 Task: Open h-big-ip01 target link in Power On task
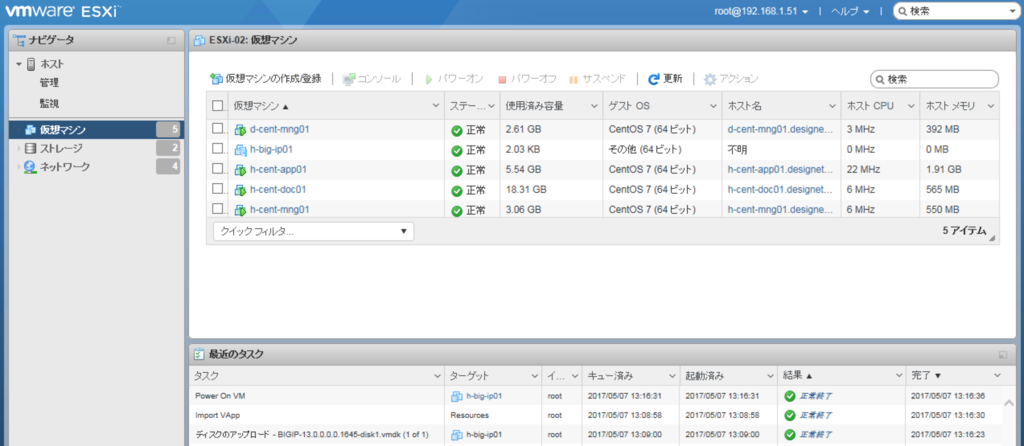tap(484, 396)
